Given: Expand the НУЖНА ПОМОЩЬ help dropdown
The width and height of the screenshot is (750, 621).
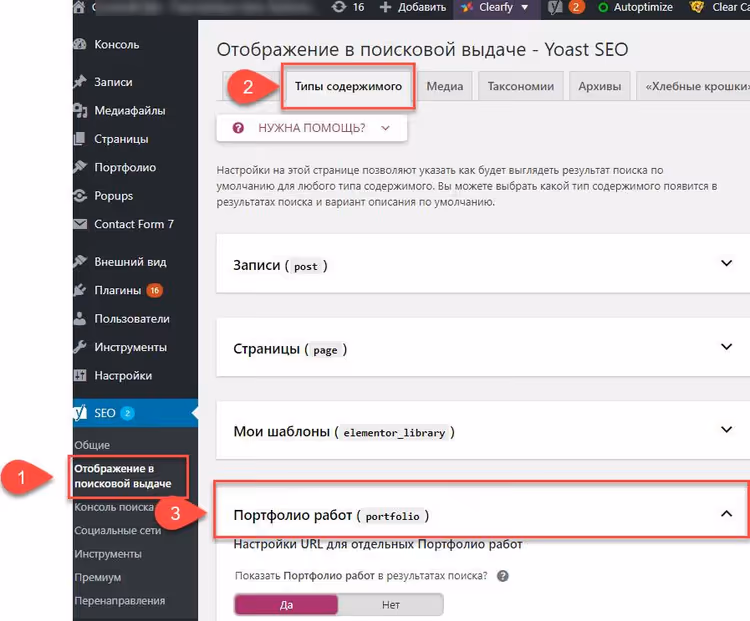Looking at the screenshot, I should [312, 128].
